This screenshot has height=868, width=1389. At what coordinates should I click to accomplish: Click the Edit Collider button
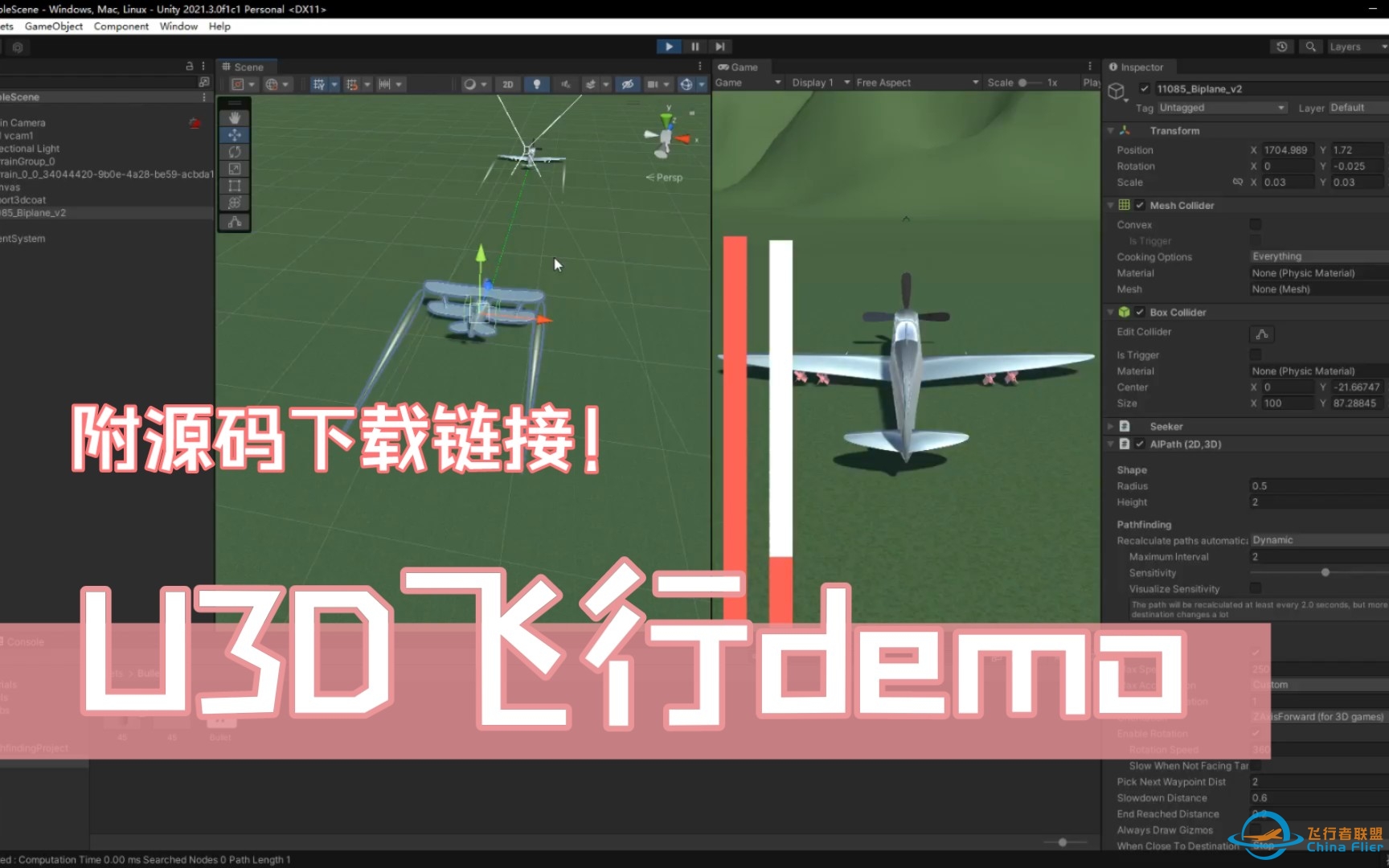coord(1262,334)
